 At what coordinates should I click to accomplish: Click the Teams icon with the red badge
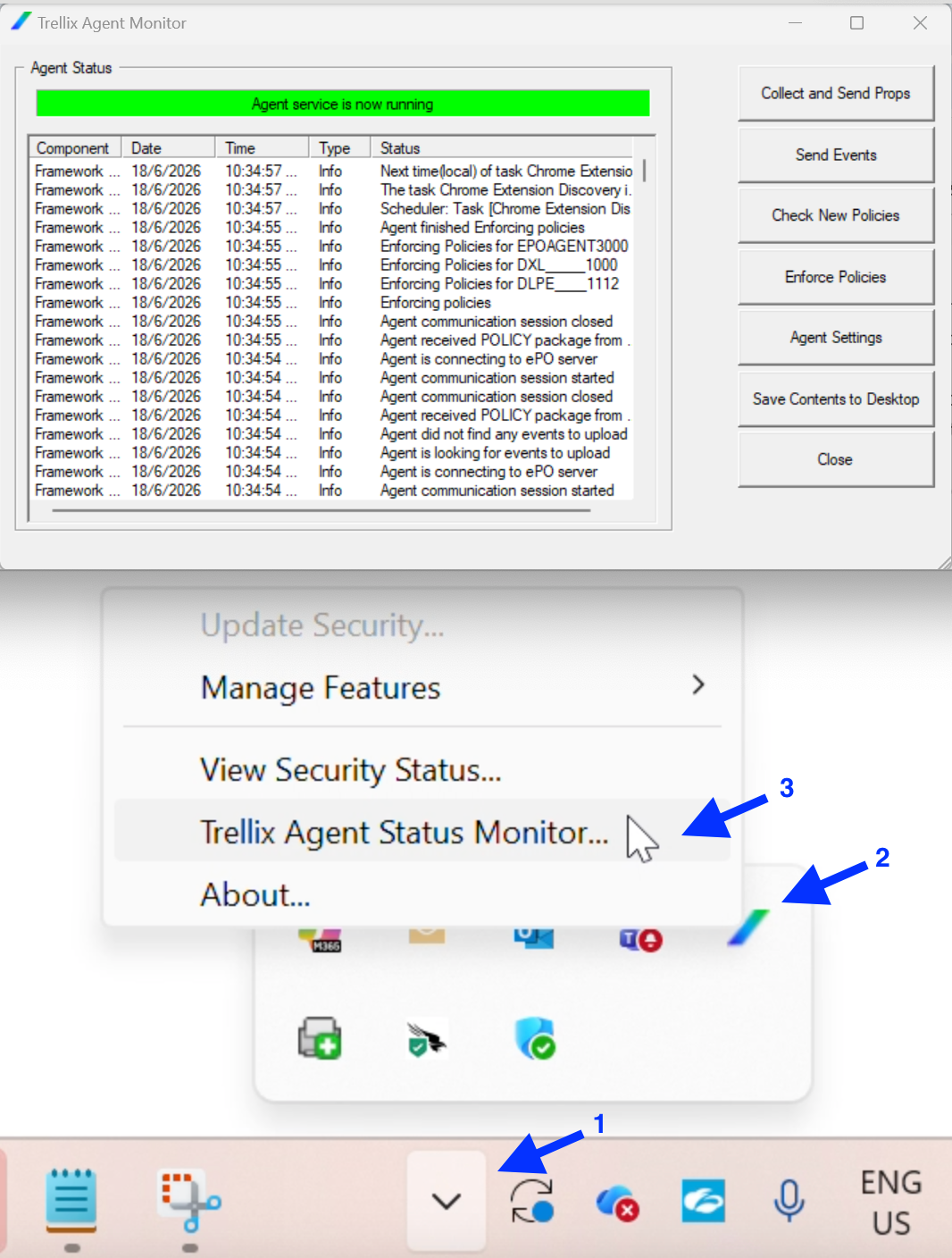click(641, 939)
